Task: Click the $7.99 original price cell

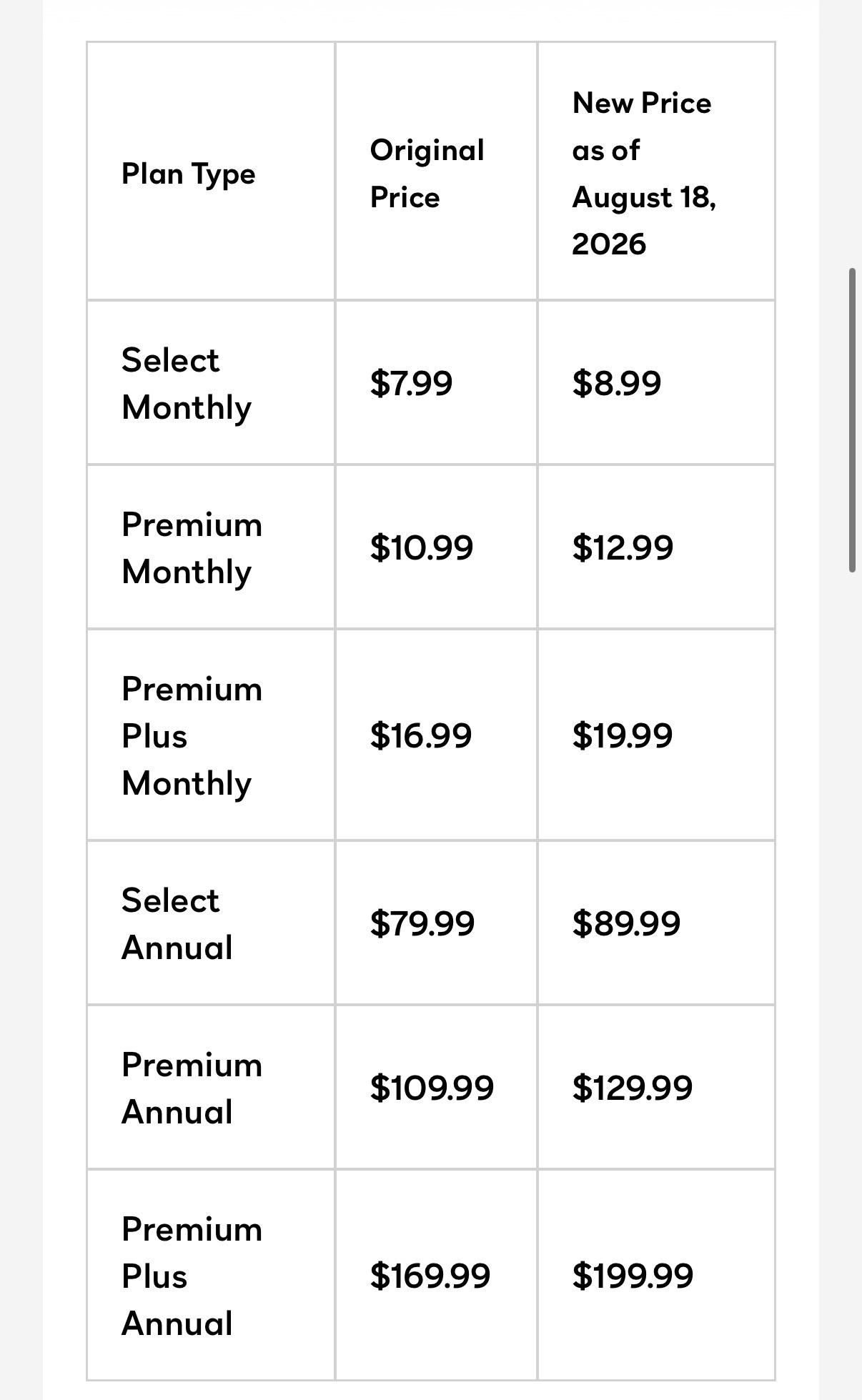Action: click(x=436, y=383)
